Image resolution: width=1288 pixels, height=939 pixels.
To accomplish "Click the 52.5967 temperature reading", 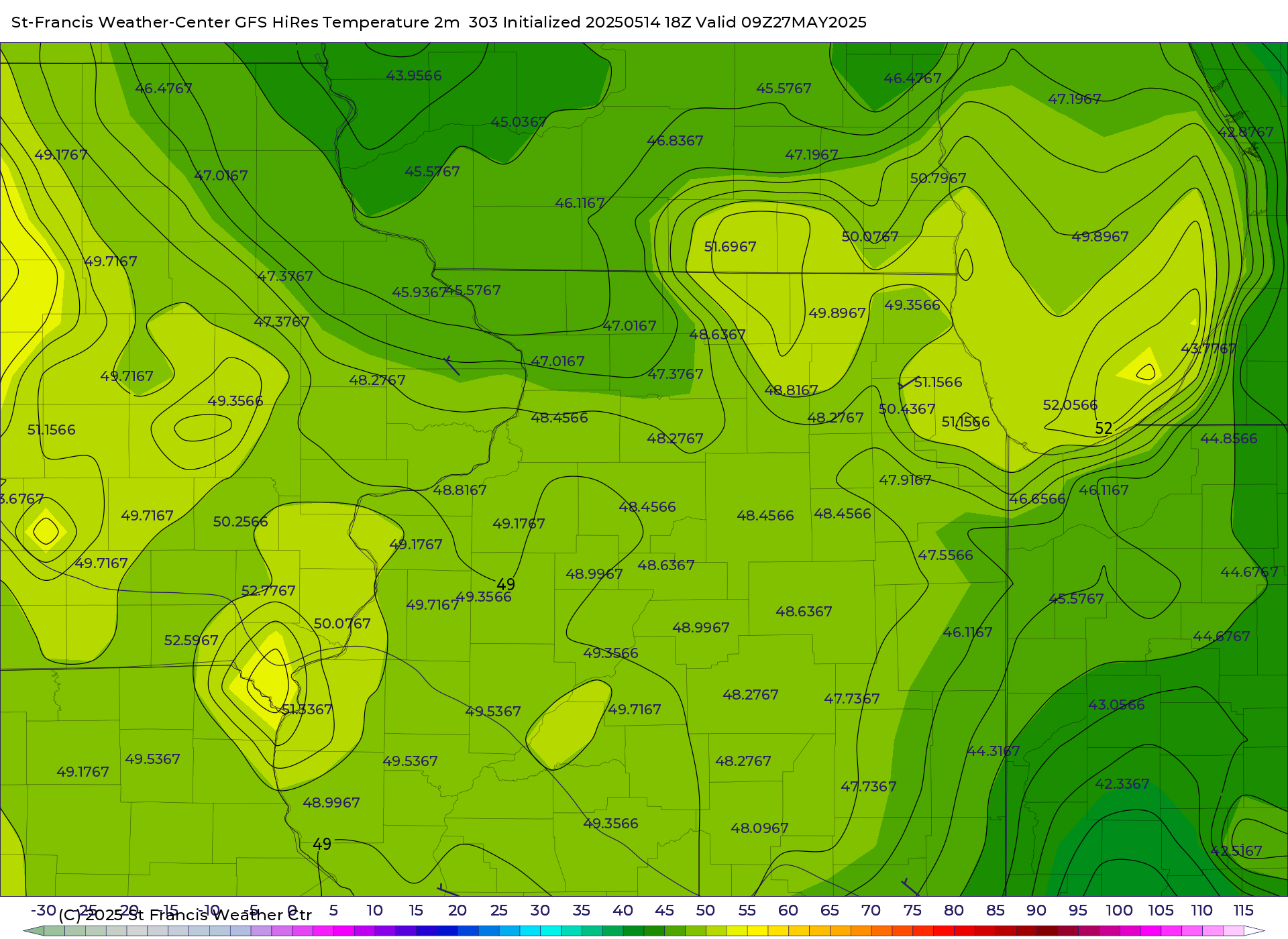I will pos(191,641).
